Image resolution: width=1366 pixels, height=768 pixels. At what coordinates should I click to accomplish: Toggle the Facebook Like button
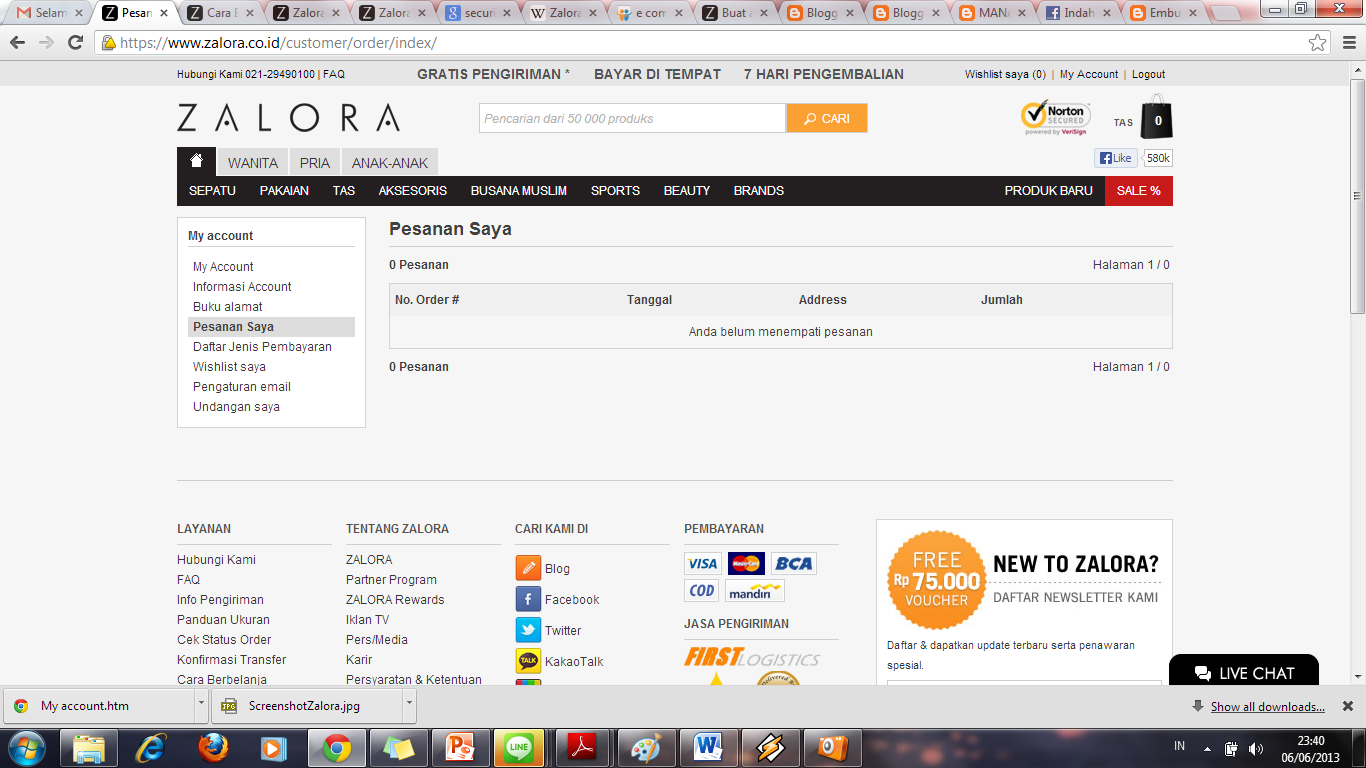[1114, 157]
